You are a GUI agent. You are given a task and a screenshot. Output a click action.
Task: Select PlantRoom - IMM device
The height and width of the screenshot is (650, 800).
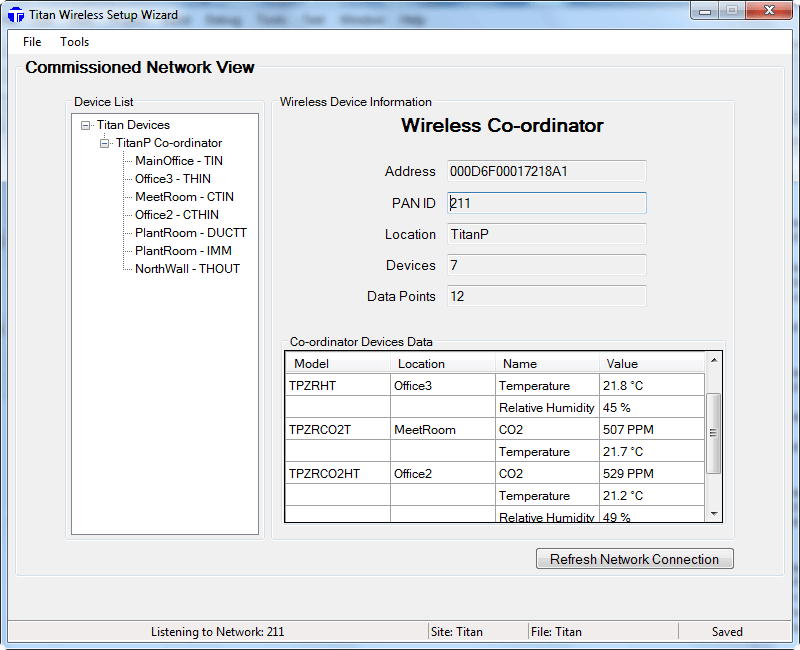point(183,251)
